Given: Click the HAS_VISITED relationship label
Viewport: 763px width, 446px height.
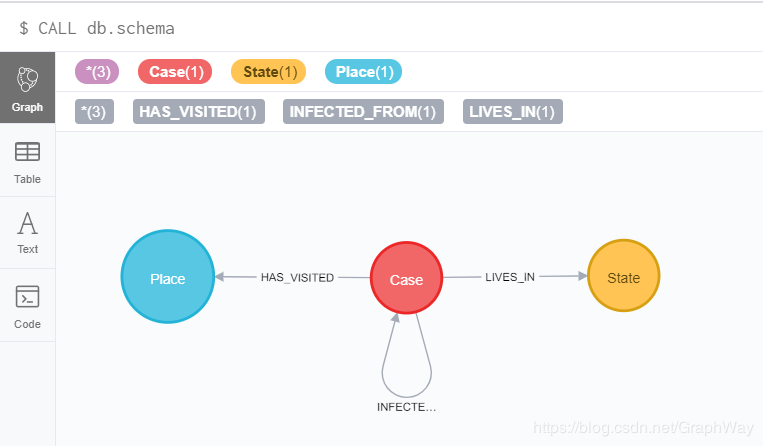Looking at the screenshot, I should pos(297,278).
